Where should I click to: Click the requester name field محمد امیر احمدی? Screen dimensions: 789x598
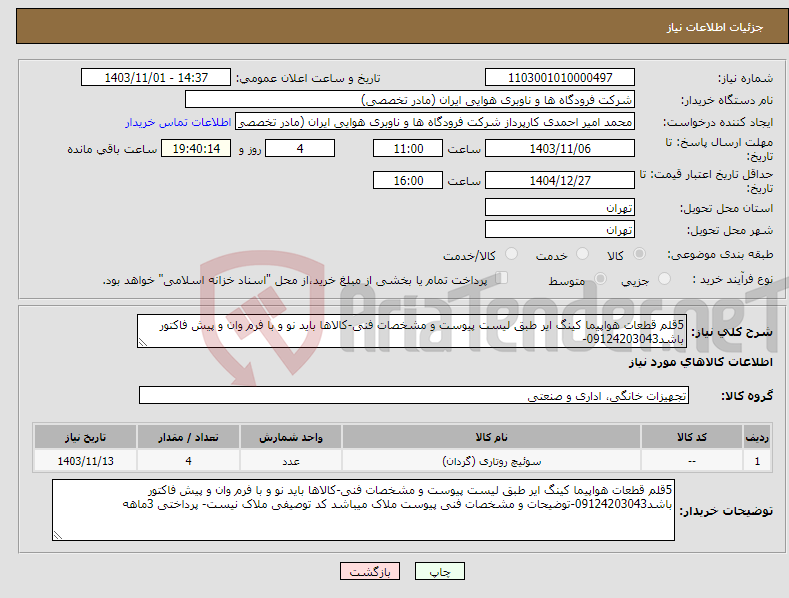point(435,122)
